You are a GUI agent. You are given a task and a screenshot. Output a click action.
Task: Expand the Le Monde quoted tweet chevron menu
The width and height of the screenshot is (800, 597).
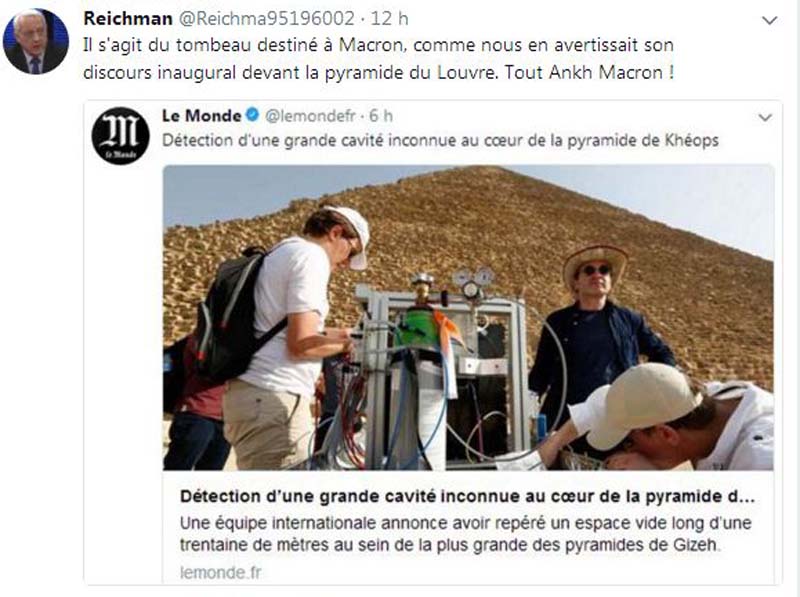(765, 117)
